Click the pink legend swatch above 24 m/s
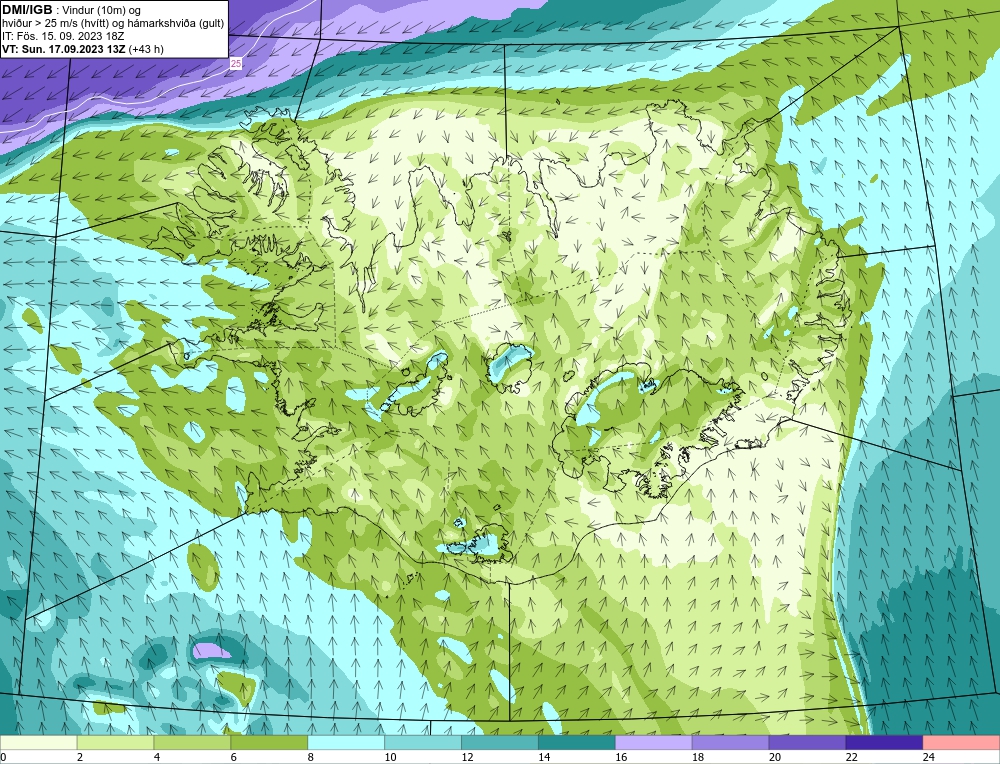 pos(961,742)
